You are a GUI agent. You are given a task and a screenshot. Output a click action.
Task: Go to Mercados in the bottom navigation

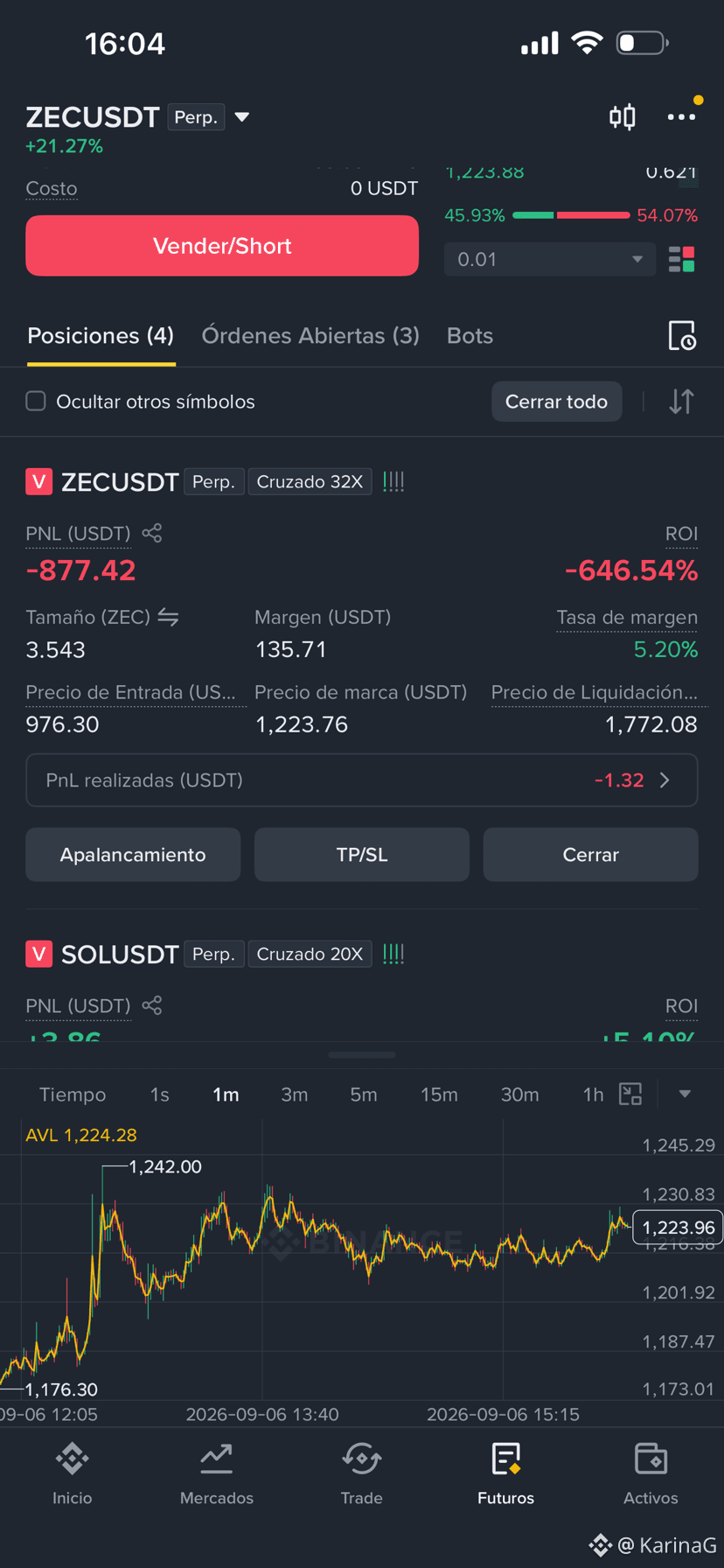217,1473
